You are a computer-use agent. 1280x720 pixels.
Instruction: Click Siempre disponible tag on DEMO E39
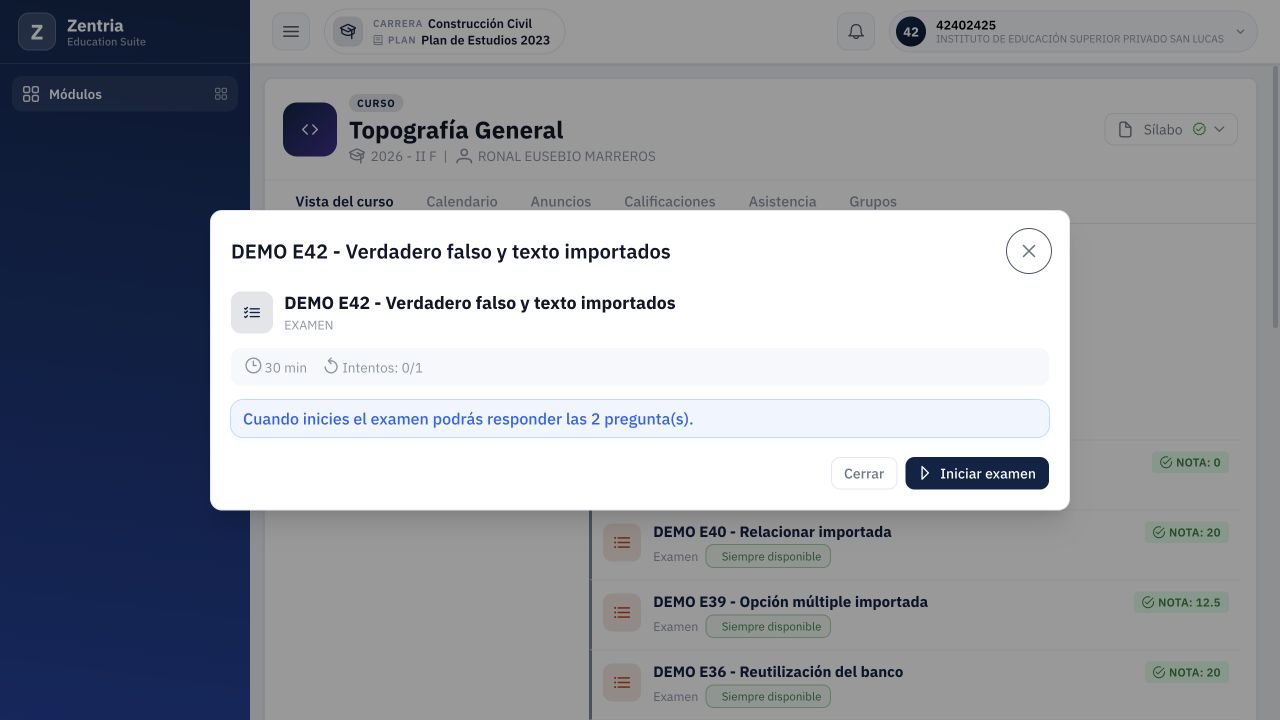coord(768,626)
